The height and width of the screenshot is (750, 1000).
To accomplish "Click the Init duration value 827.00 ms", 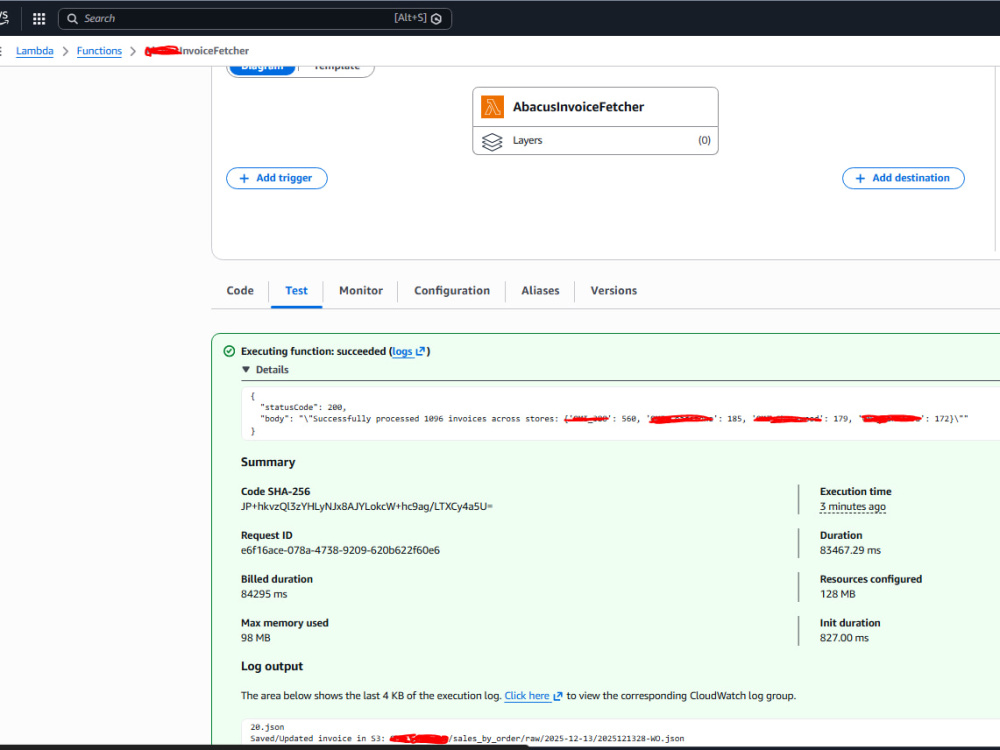I will [x=844, y=638].
